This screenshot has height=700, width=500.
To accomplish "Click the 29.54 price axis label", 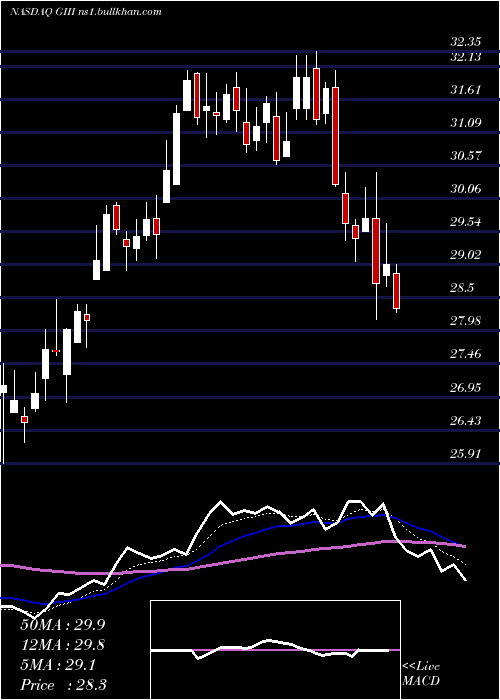I will [466, 222].
